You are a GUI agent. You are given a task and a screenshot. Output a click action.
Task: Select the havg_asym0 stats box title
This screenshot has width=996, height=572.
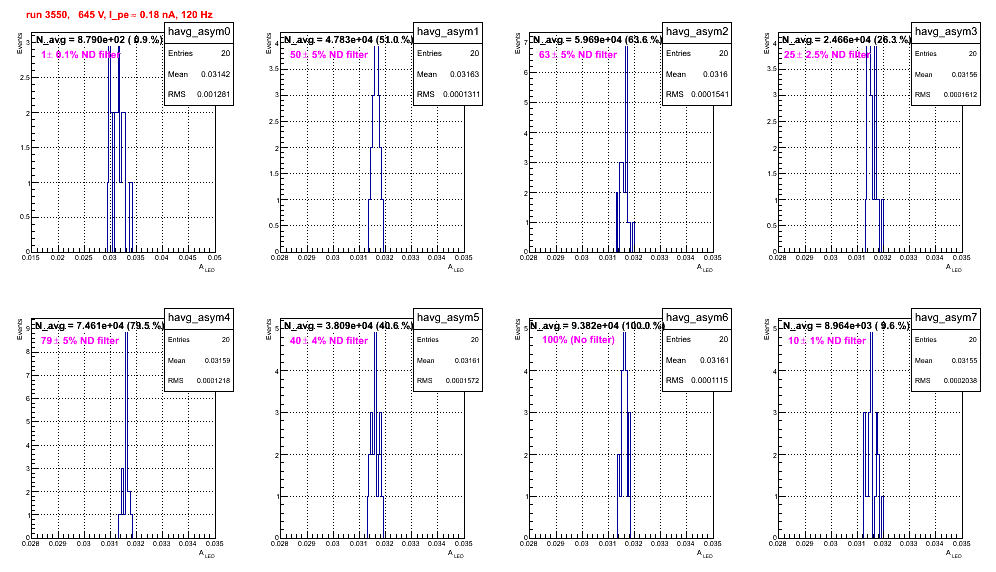[199, 31]
